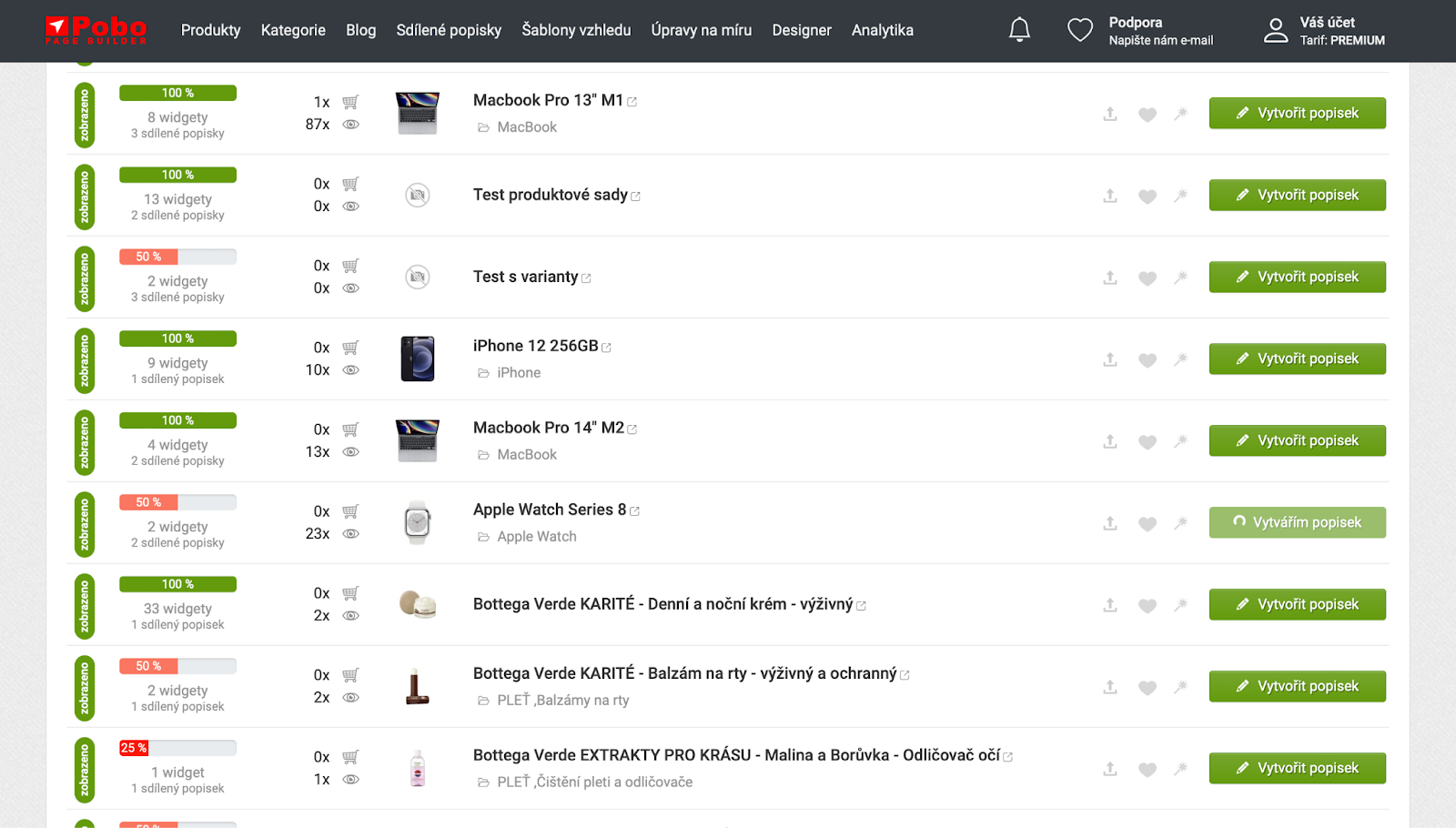Open the Apple Watch category link
This screenshot has height=828, width=1456.
click(x=537, y=537)
